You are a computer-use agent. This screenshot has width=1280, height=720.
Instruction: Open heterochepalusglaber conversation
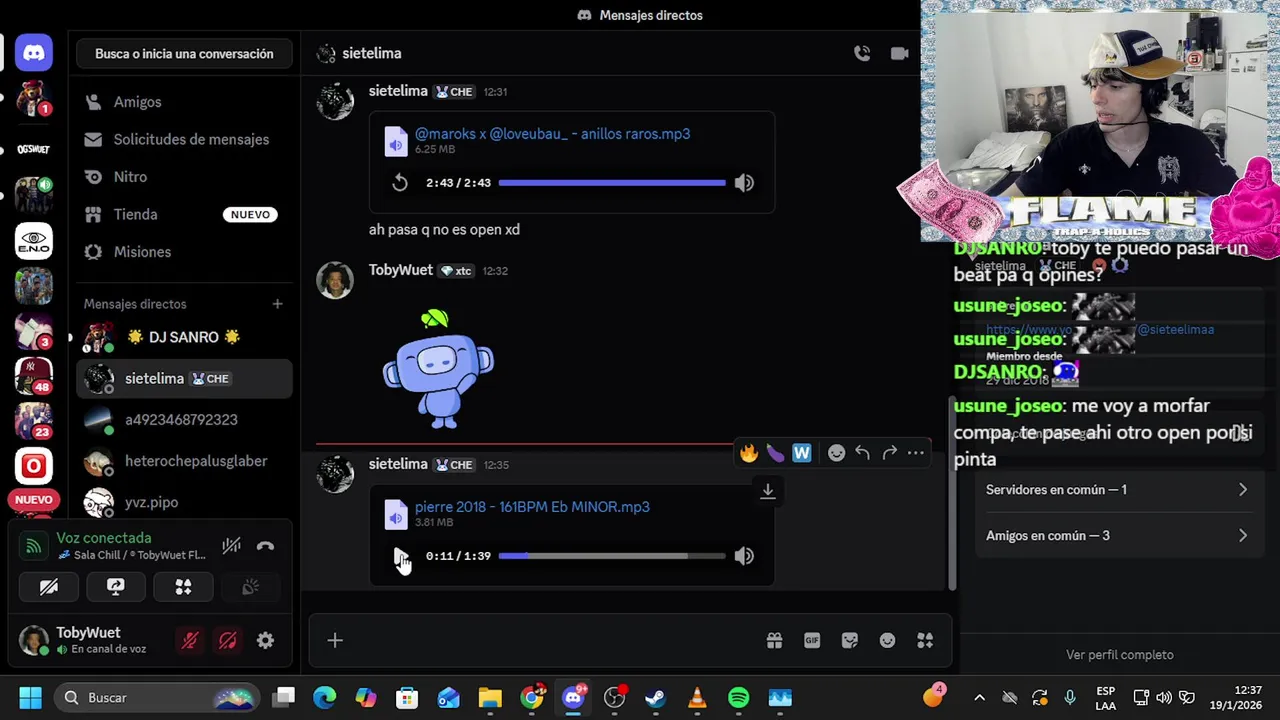click(x=184, y=461)
